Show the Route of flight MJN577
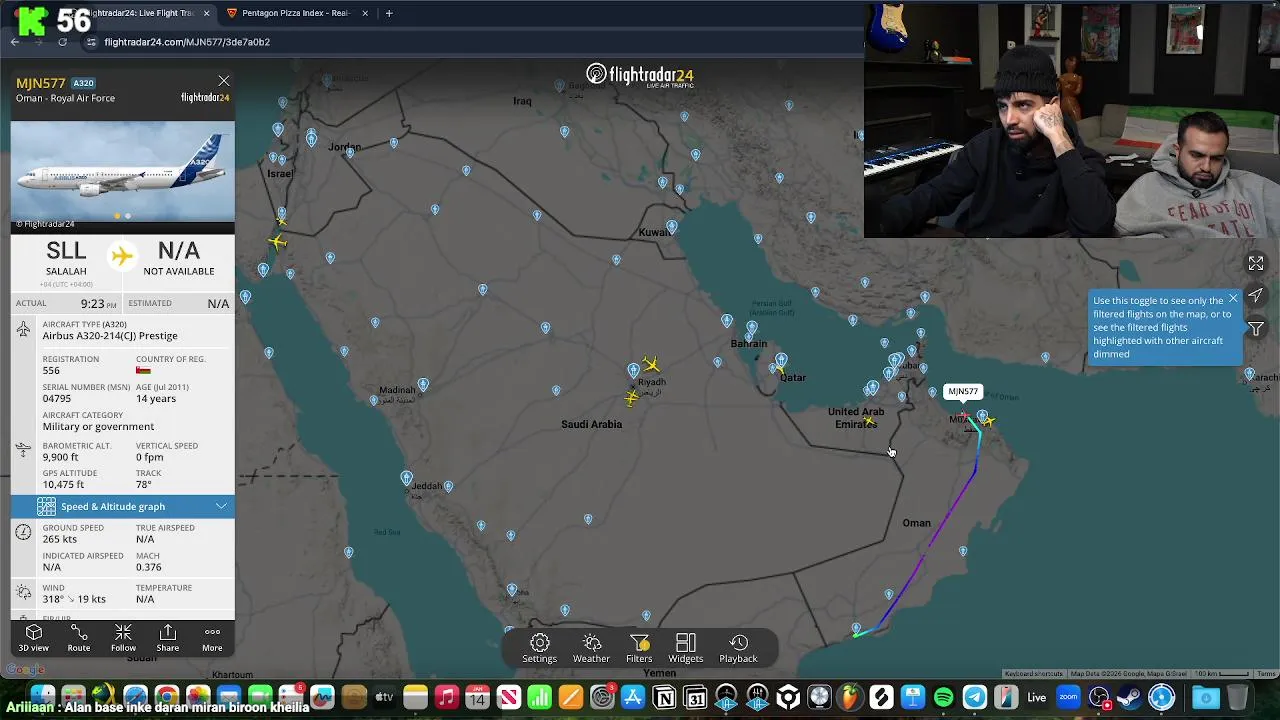The height and width of the screenshot is (720, 1280). pos(78,638)
